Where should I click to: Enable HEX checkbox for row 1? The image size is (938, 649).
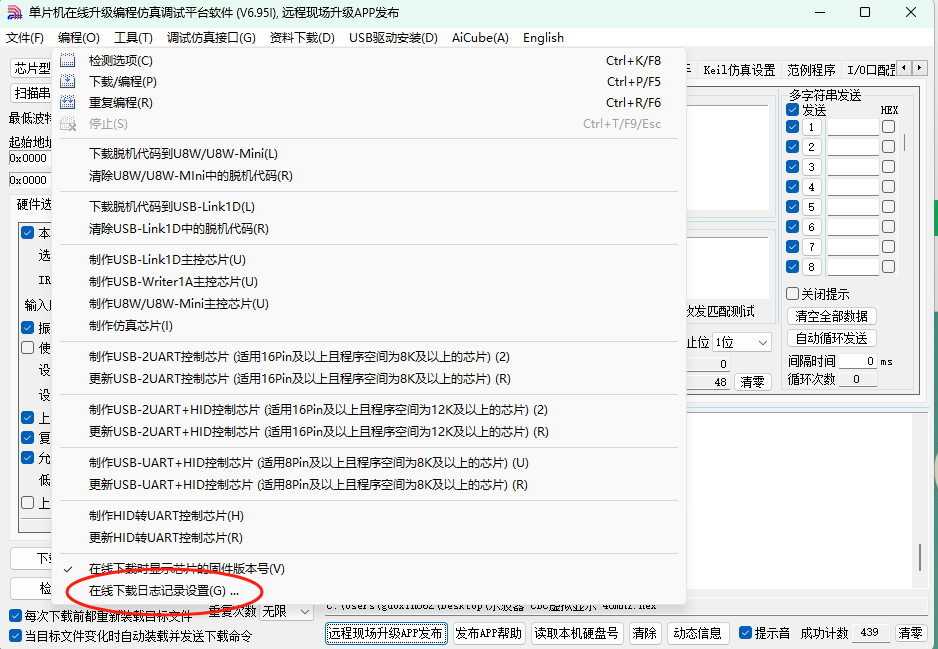[x=888, y=127]
